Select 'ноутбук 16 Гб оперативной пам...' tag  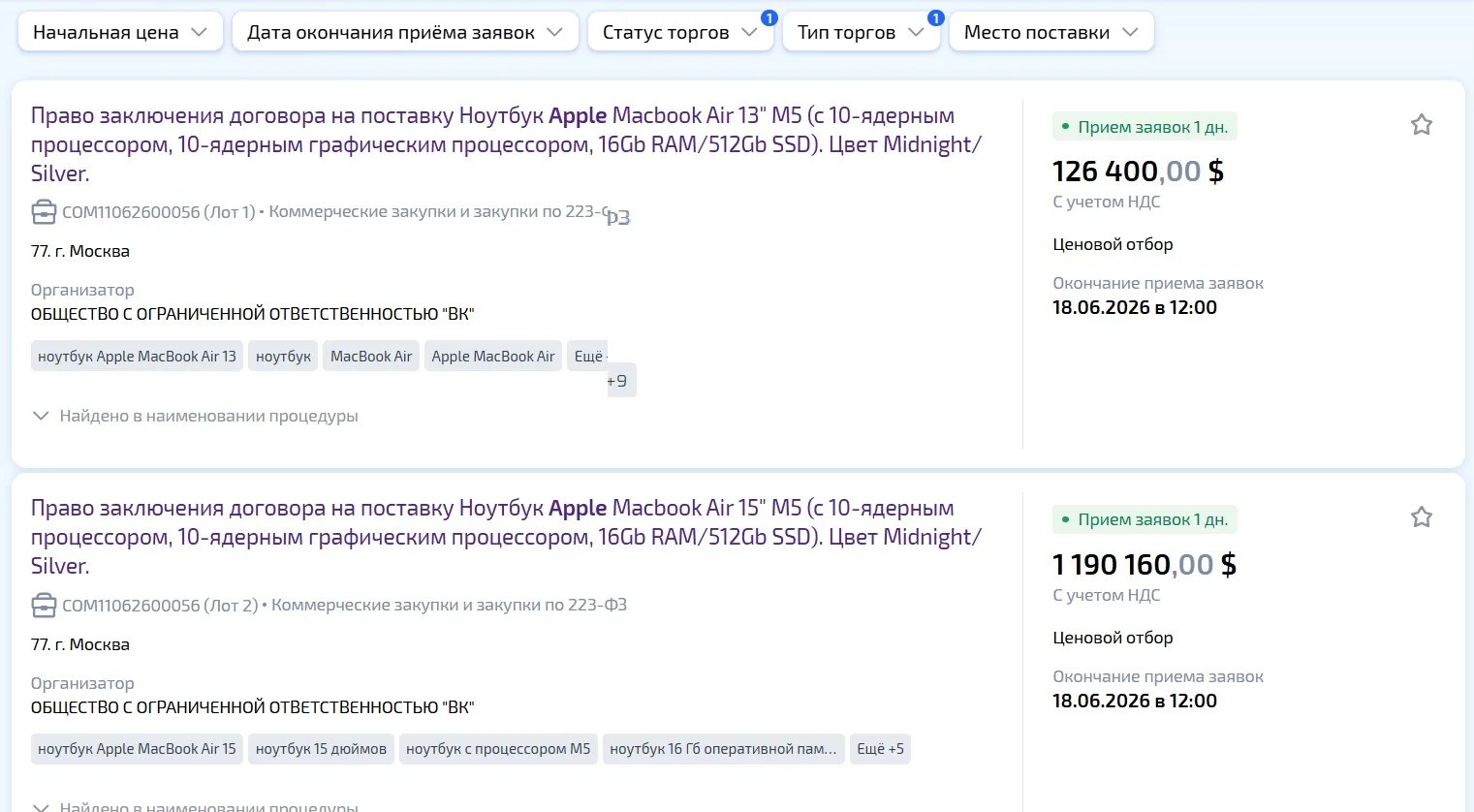[723, 749]
